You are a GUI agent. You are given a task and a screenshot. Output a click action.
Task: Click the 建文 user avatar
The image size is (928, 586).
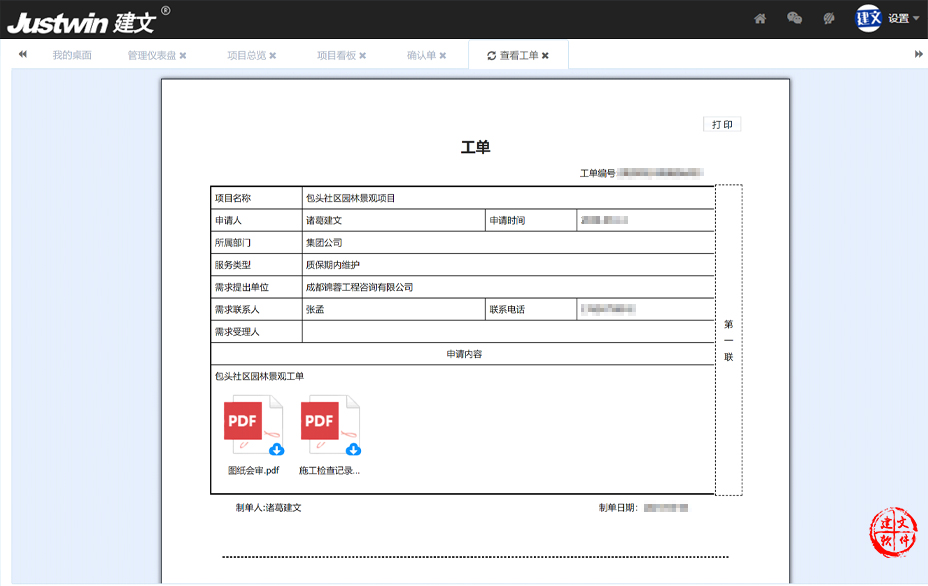click(868, 18)
